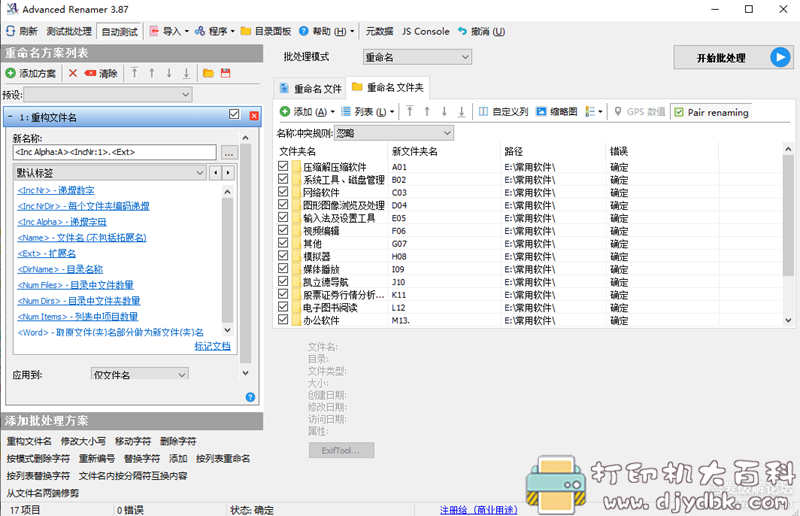Open the 帮助 help menu
Screen dimensions: 800x516
coord(327,31)
